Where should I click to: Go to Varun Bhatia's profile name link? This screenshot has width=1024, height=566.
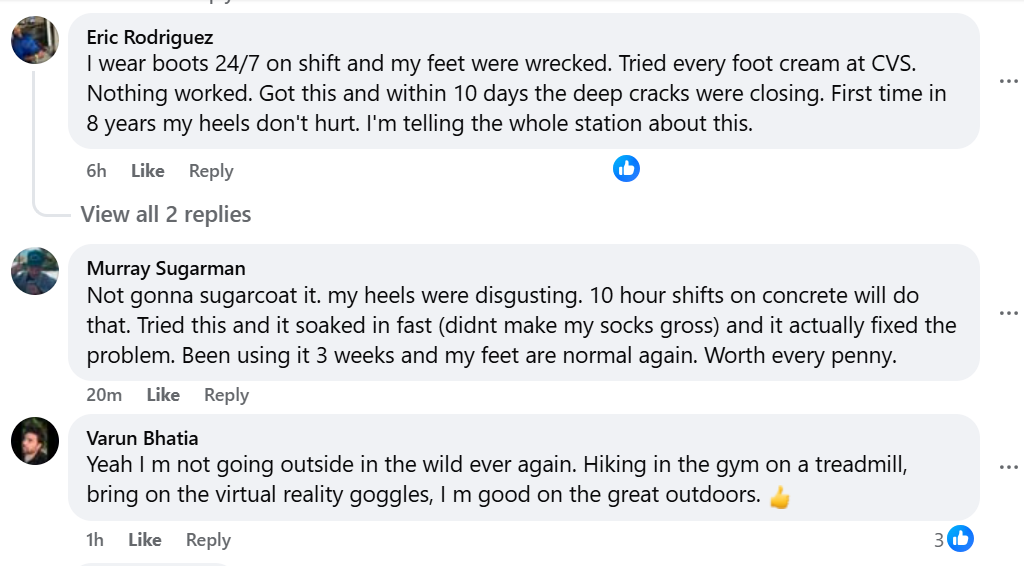point(142,438)
